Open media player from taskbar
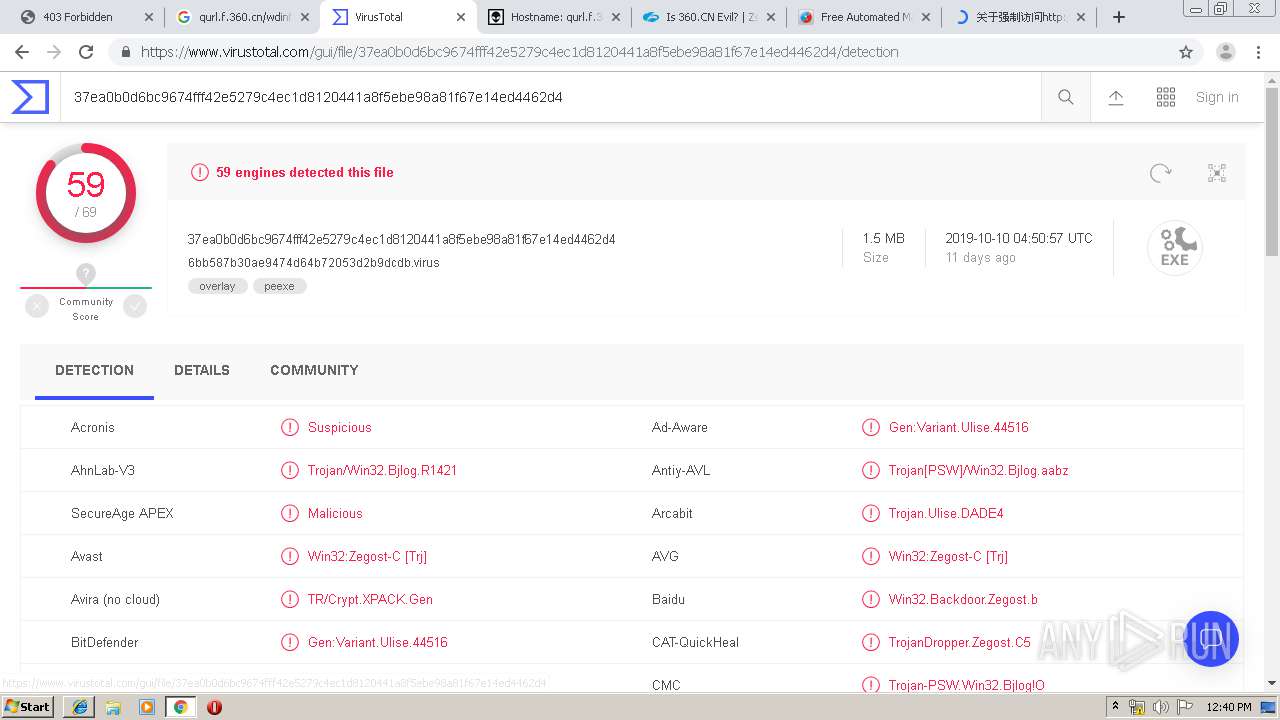The image size is (1280, 720). [x=147, y=707]
